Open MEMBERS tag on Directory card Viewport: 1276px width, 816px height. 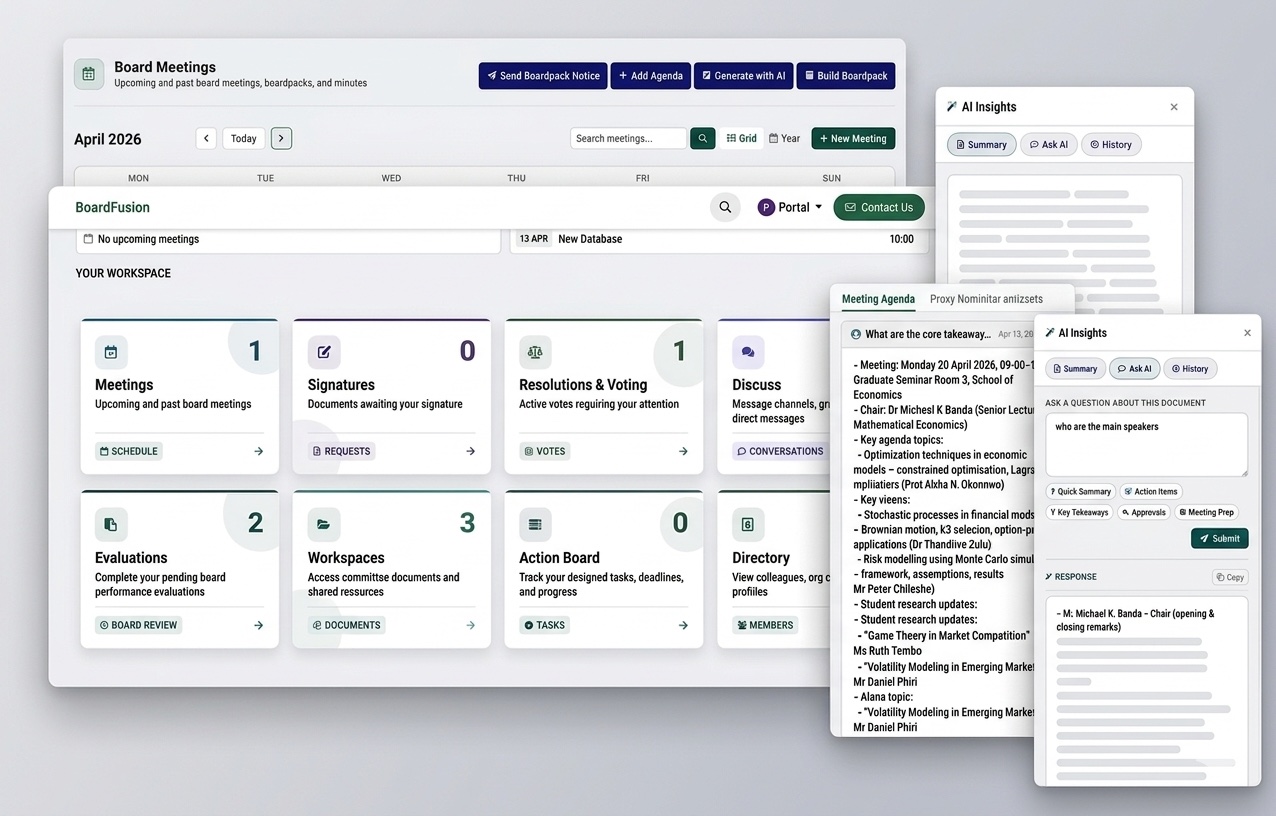point(766,625)
